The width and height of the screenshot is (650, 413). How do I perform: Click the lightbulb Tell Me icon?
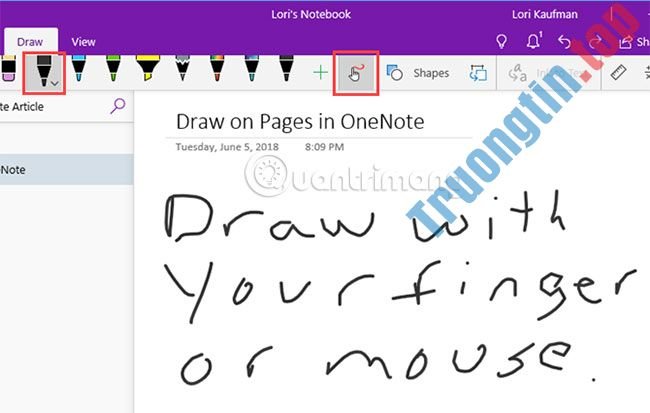click(502, 41)
